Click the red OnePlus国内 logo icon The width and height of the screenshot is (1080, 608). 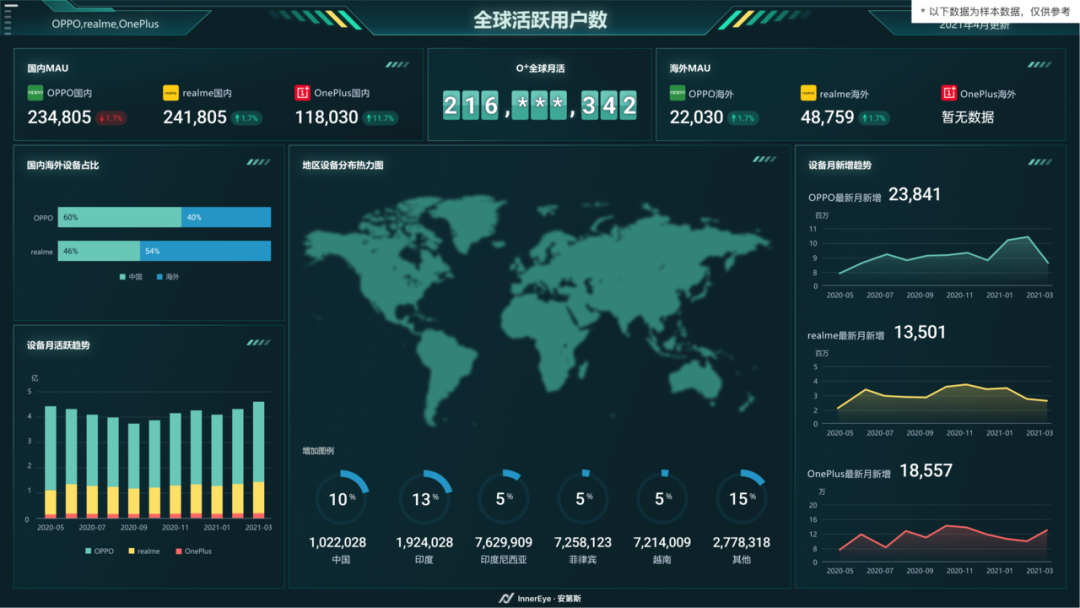pos(302,92)
